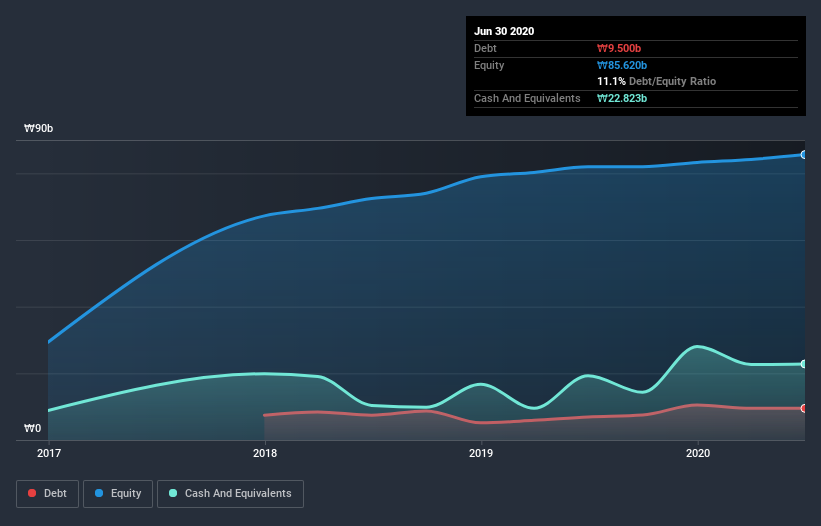Click the Debt label in the tooltip
821x526 pixels.
[x=485, y=48]
